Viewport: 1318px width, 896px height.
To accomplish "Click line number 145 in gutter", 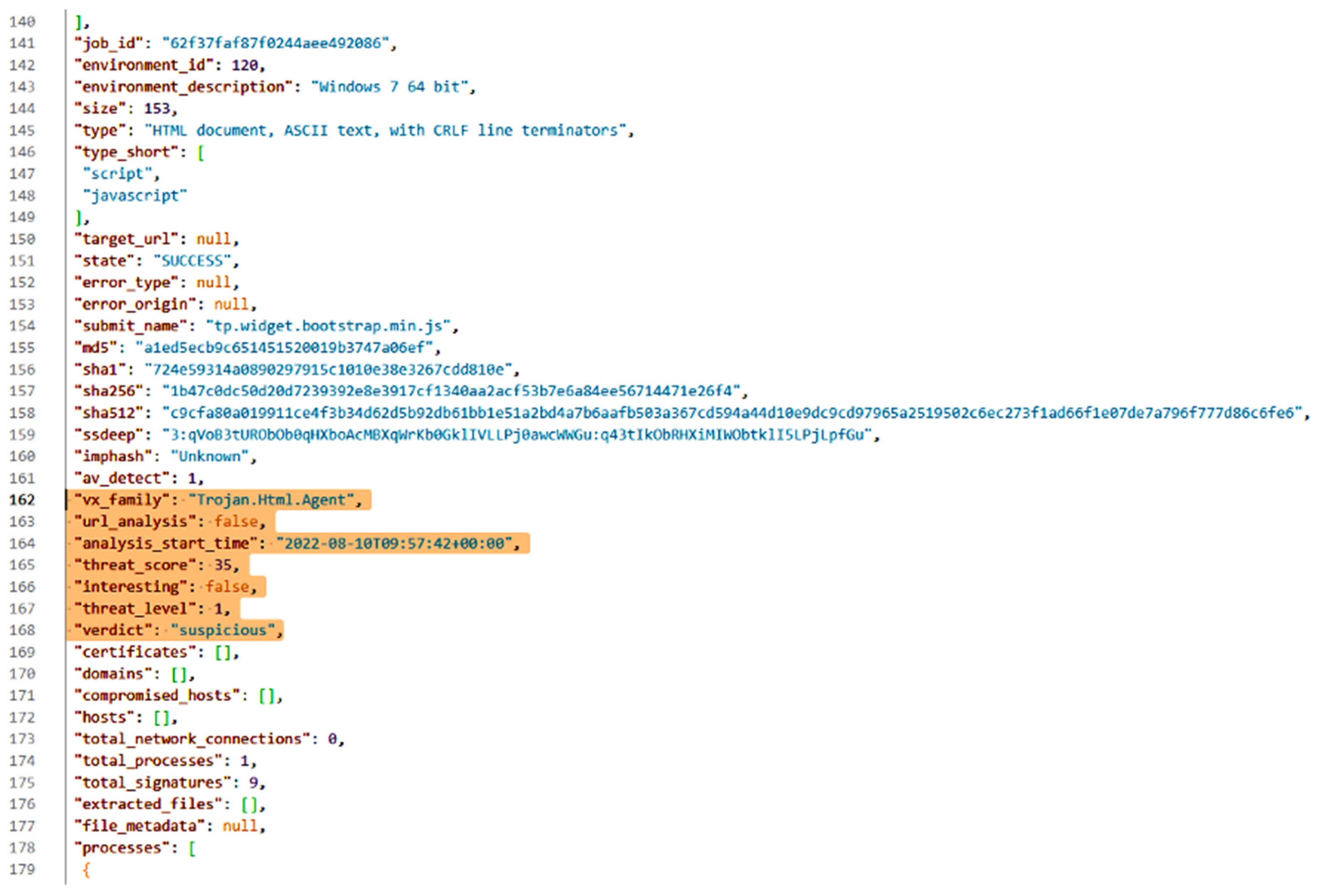I will coord(22,130).
